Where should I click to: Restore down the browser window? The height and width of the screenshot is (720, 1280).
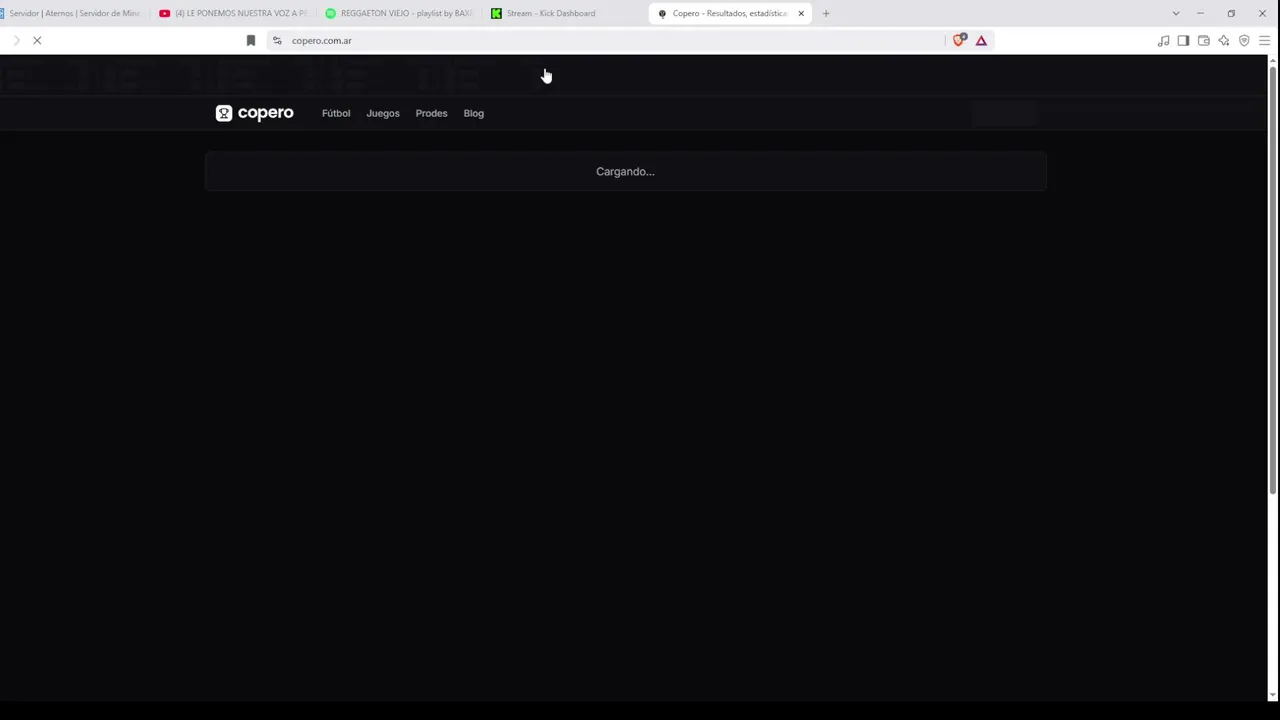coord(1231,13)
